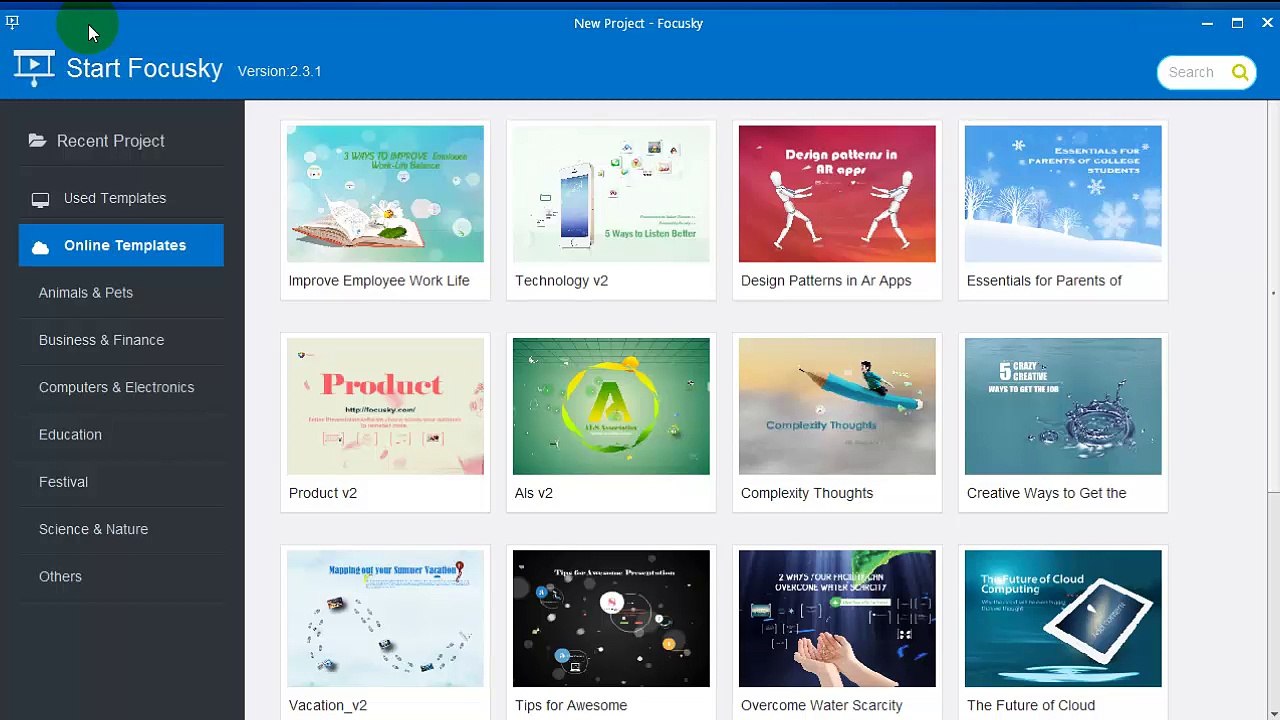Click the 'Design Patterns in Ar Apps' caption

(x=826, y=280)
